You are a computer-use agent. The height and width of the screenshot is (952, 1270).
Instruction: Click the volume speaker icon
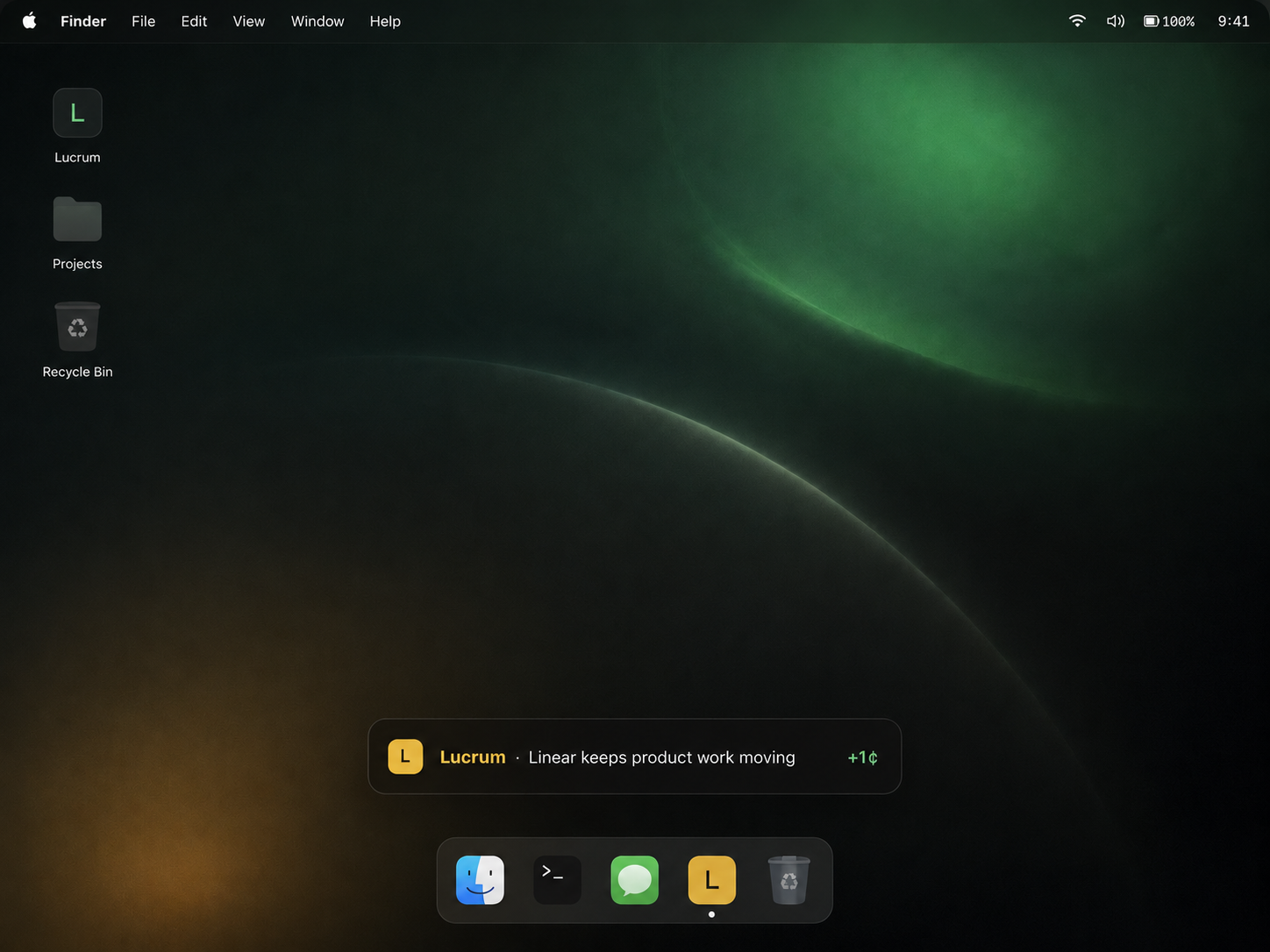click(x=1115, y=21)
